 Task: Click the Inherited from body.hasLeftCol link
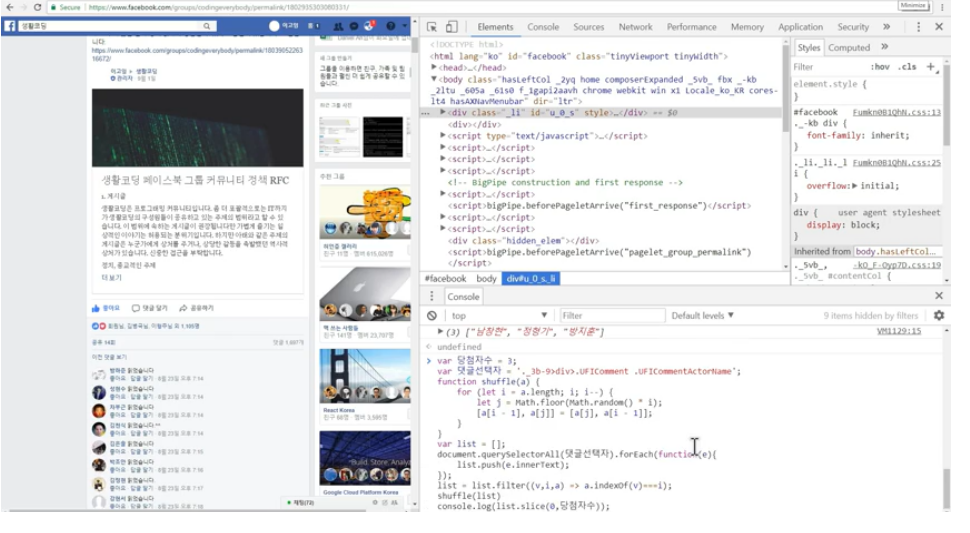895,252
